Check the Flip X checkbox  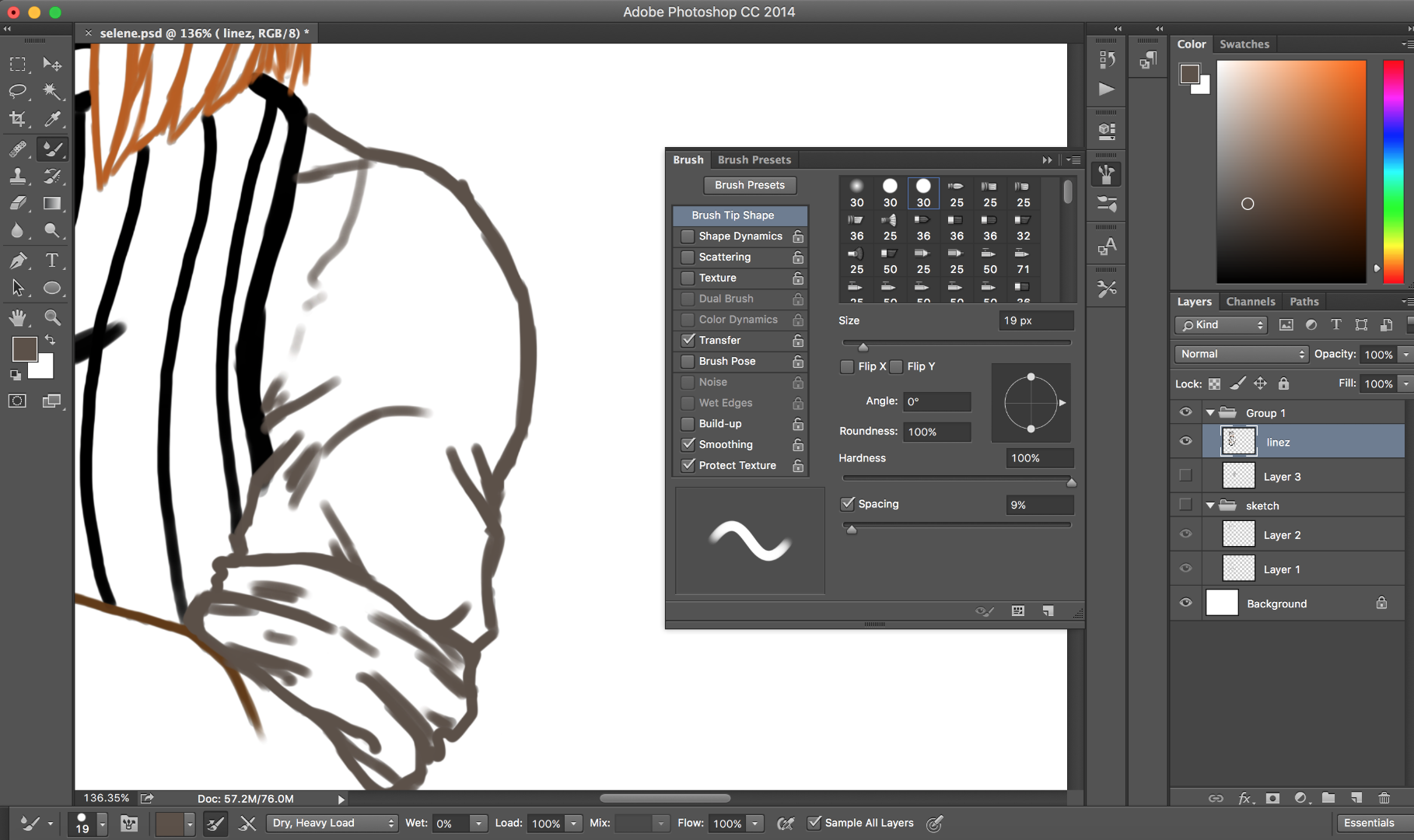tap(847, 366)
